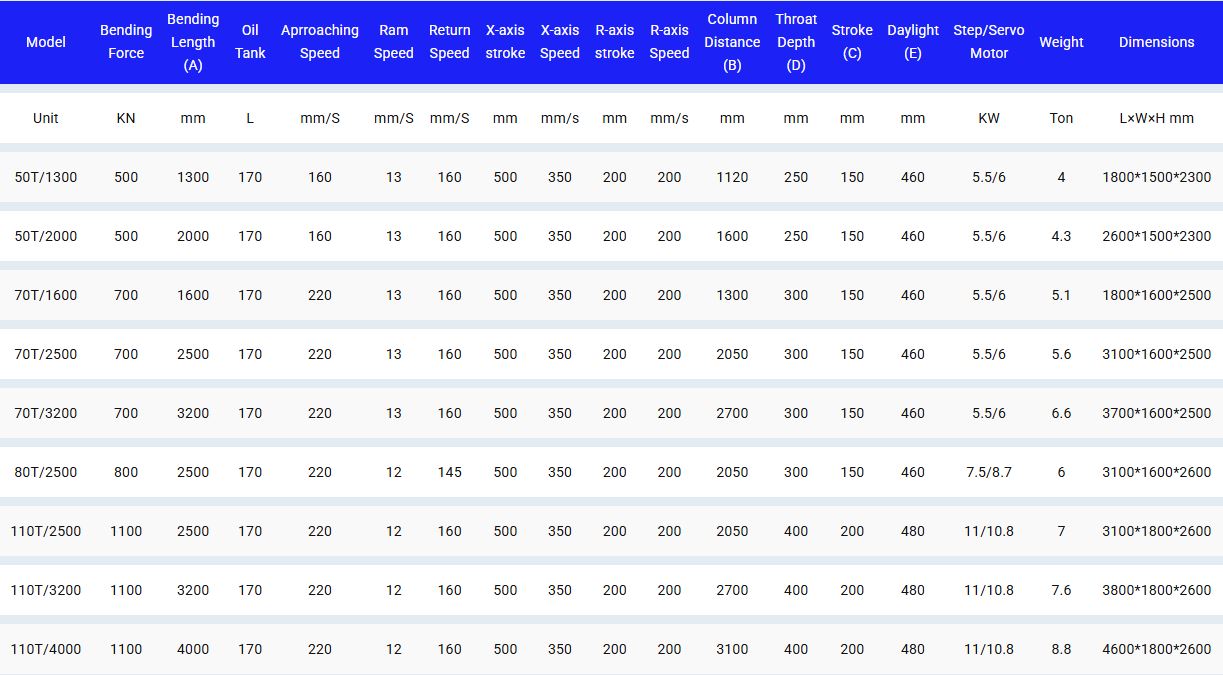Select model 70T/3200
Image resolution: width=1223 pixels, height=675 pixels.
point(46,413)
